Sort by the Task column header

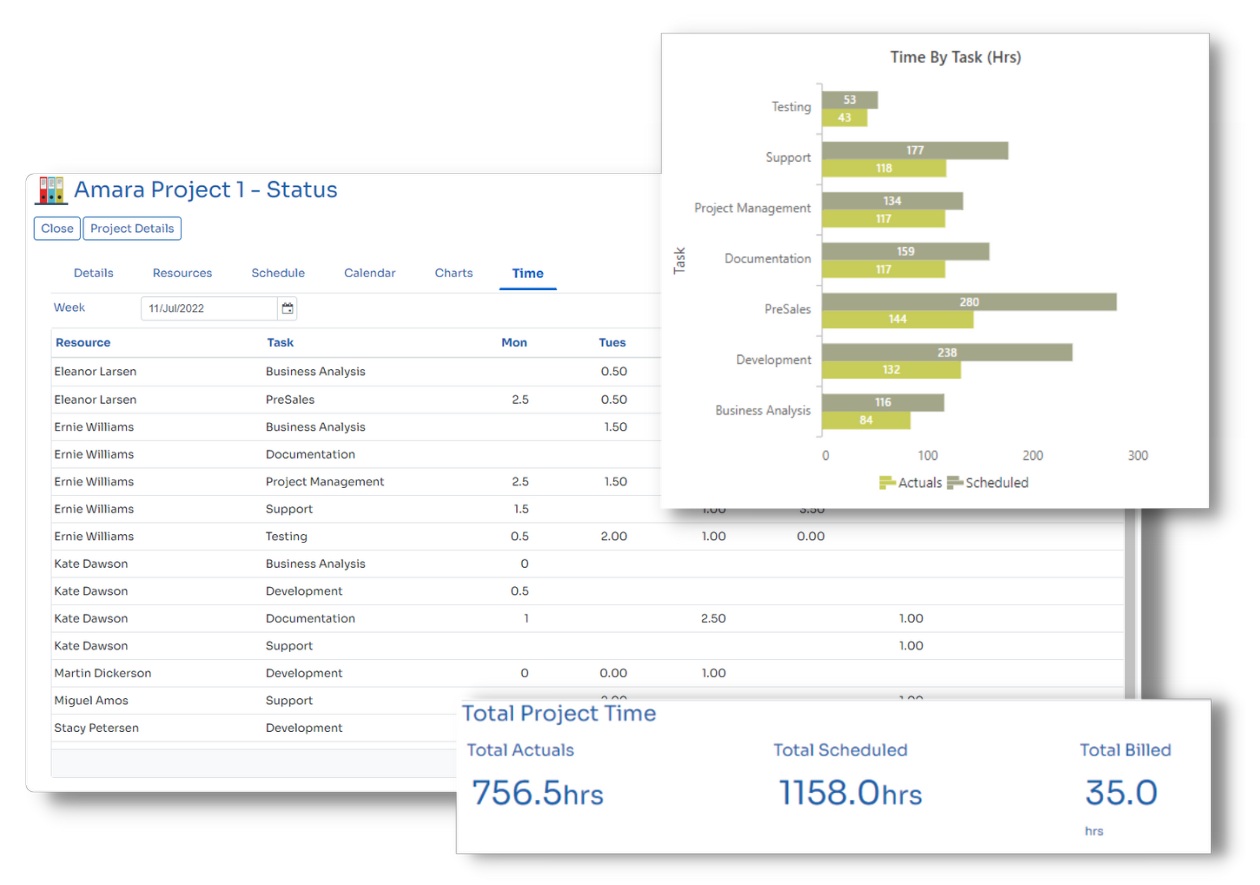(280, 342)
